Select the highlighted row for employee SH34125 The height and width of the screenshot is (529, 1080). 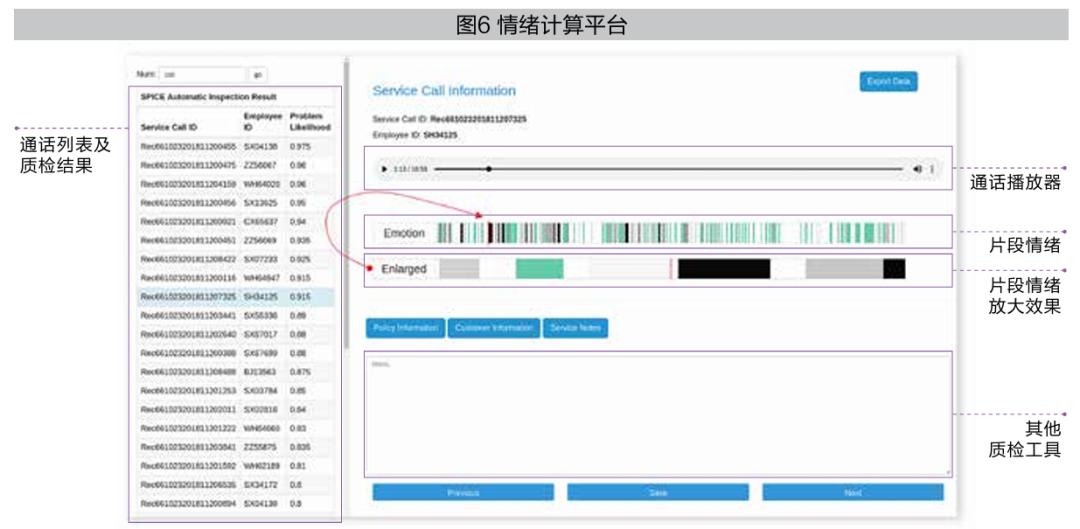[x=236, y=297]
